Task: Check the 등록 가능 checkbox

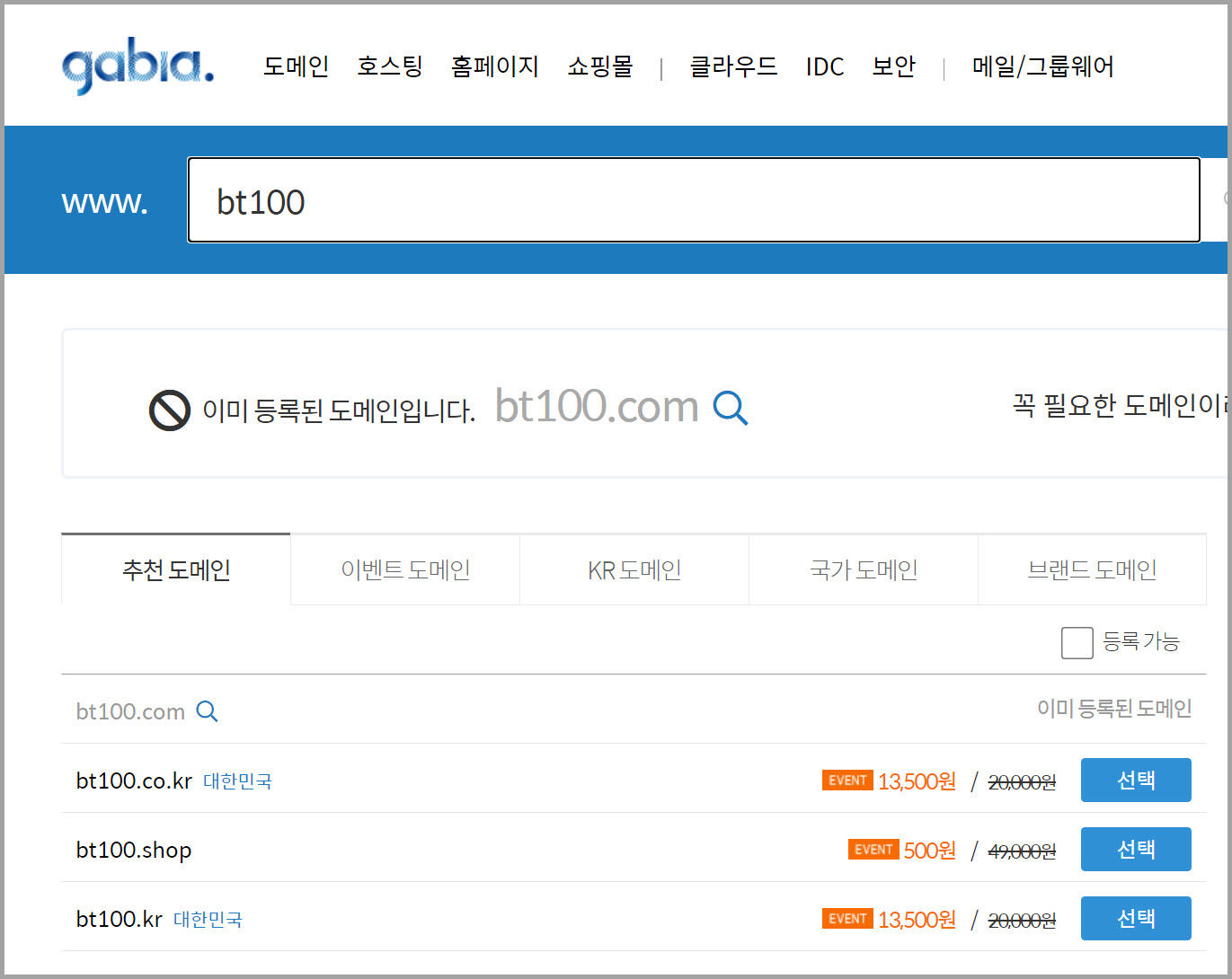Action: [x=1077, y=642]
